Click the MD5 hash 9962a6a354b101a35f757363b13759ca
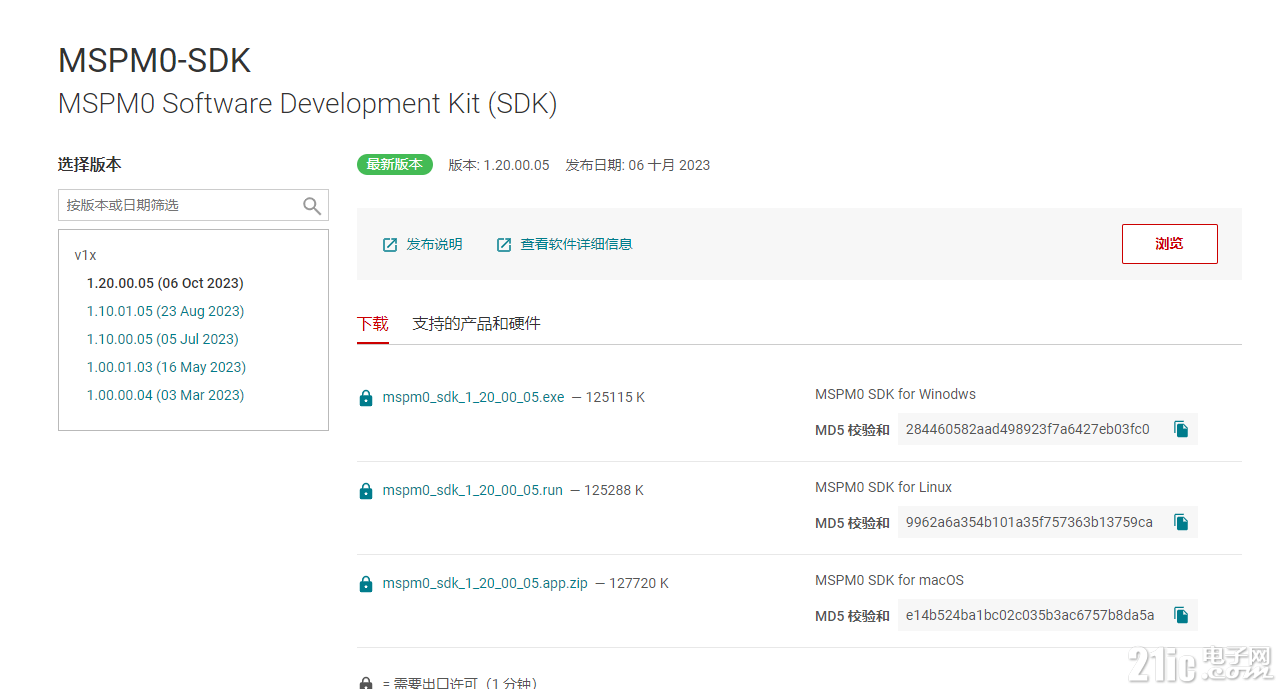Viewport: 1282px width, 689px height. pyautogui.click(x=1029, y=522)
